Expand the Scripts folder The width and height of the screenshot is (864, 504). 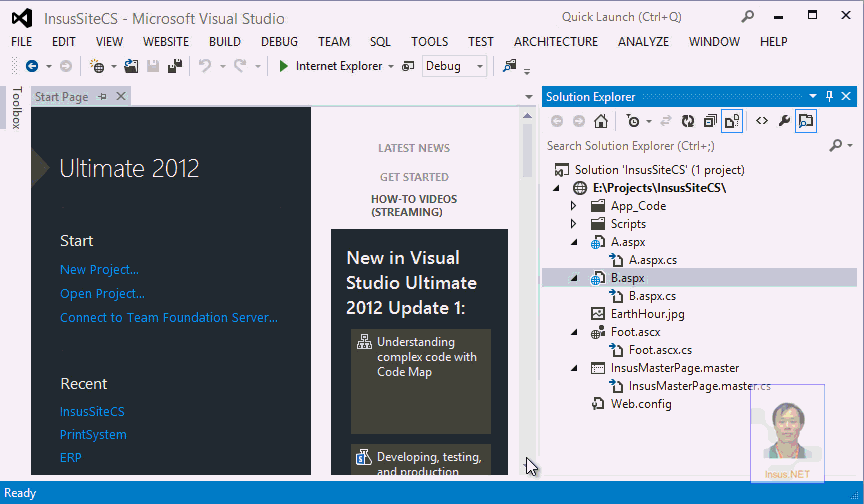click(574, 224)
